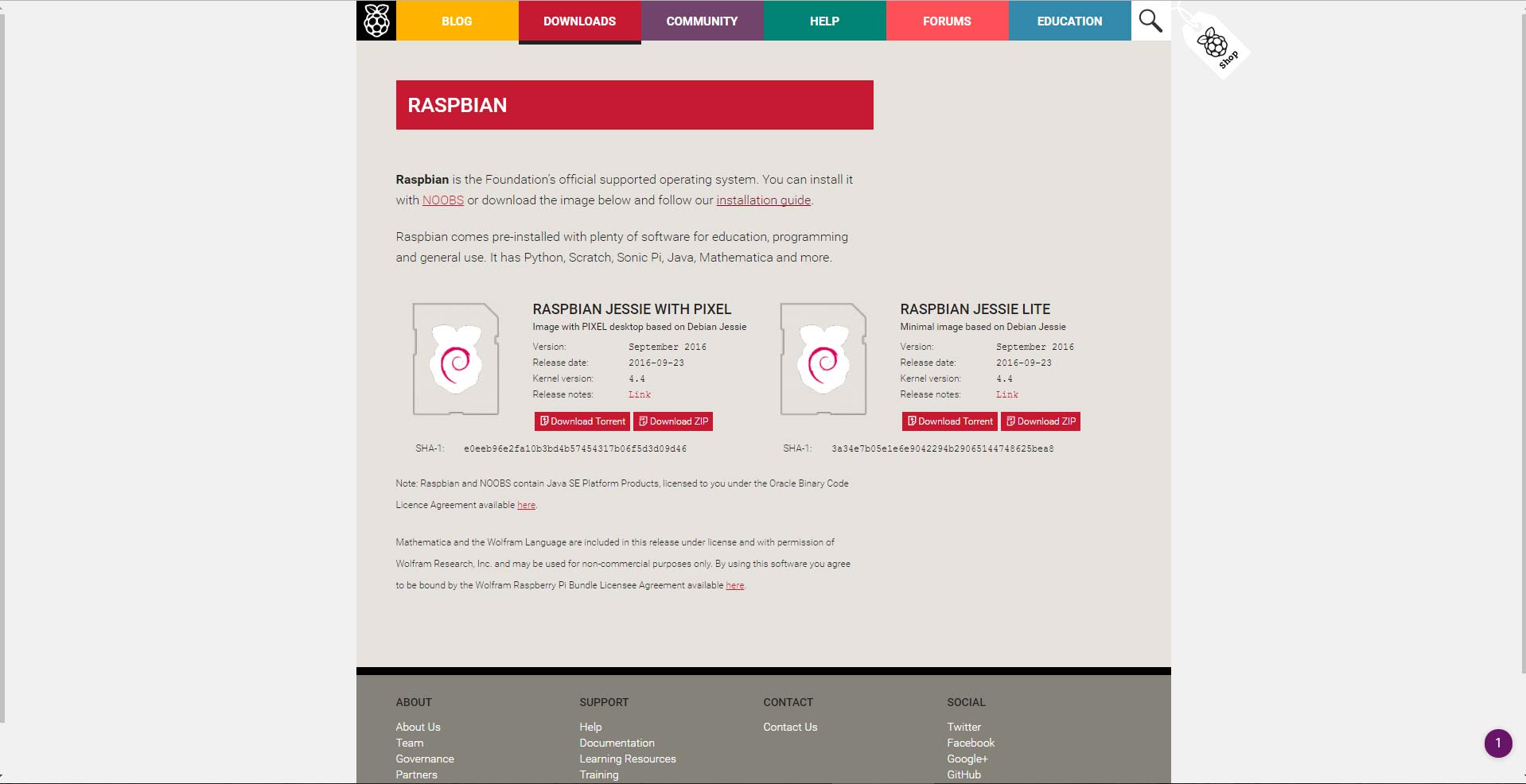Open the search magnifier icon
Screen dimensions: 1526x784
(x=1150, y=21)
